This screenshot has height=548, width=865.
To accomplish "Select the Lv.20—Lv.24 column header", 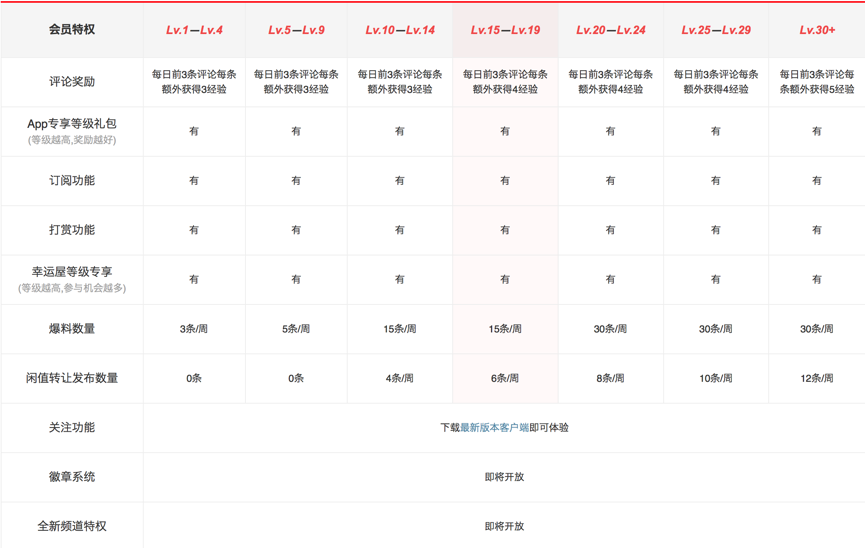I will [x=610, y=30].
